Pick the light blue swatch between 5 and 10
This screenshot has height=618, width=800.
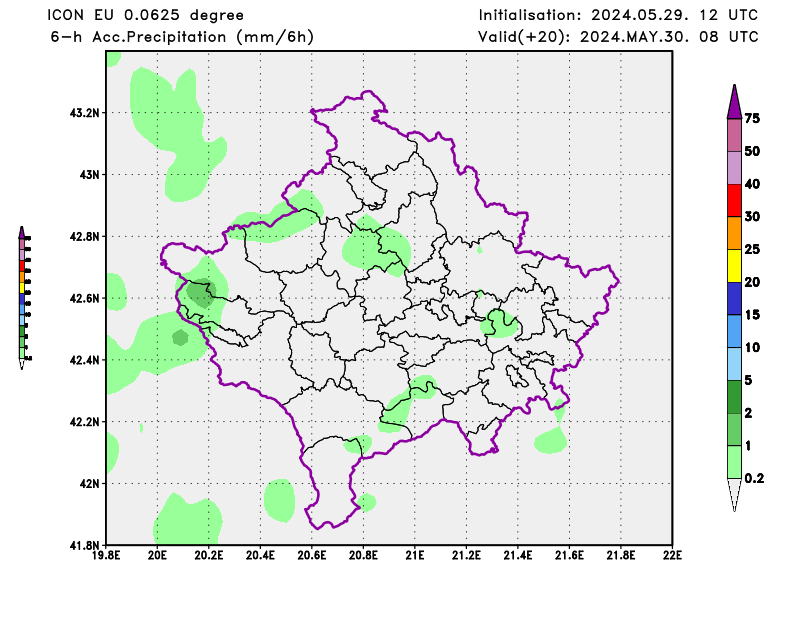point(734,364)
